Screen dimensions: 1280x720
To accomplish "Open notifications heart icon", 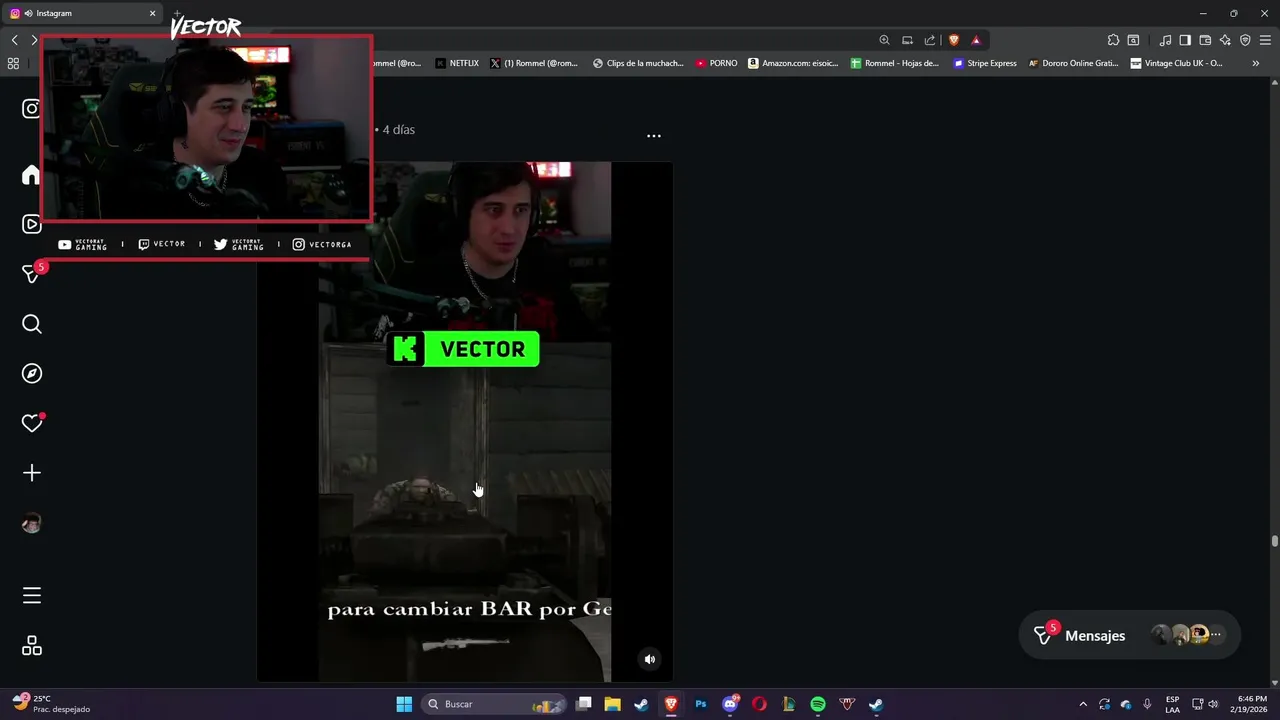I will (32, 423).
